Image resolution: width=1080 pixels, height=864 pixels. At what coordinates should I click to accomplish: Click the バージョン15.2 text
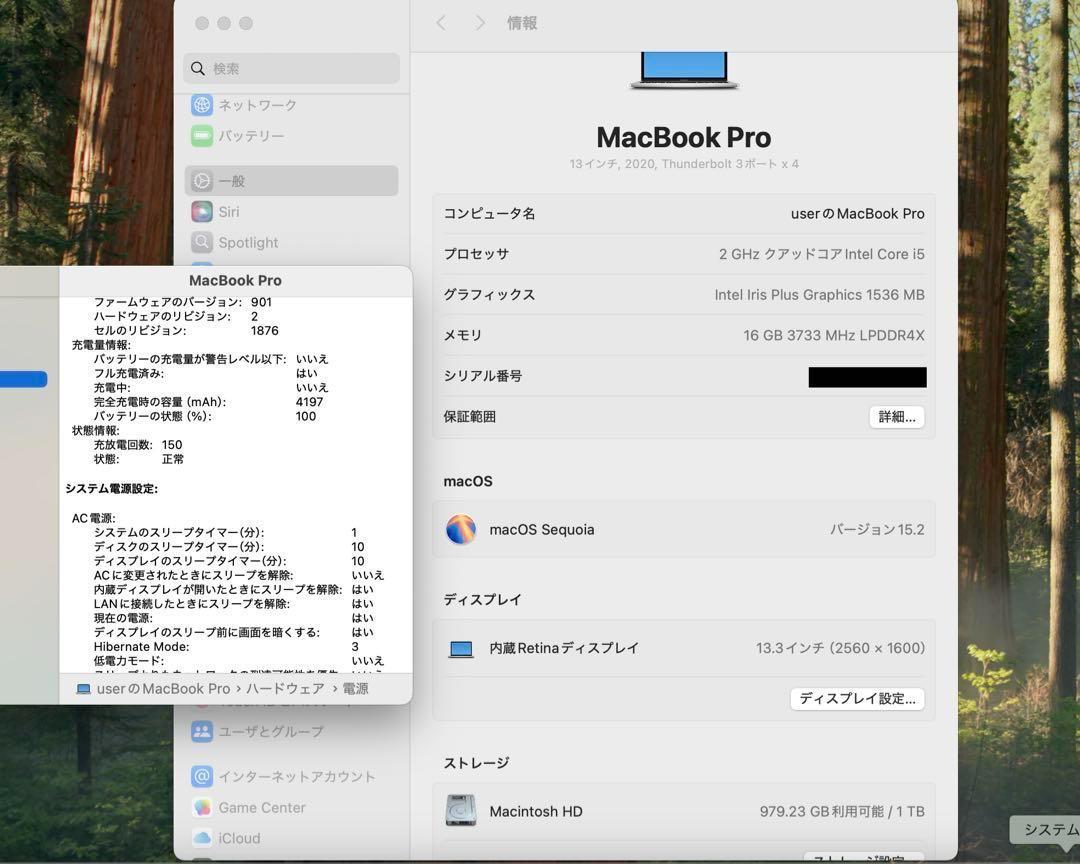[x=877, y=530]
